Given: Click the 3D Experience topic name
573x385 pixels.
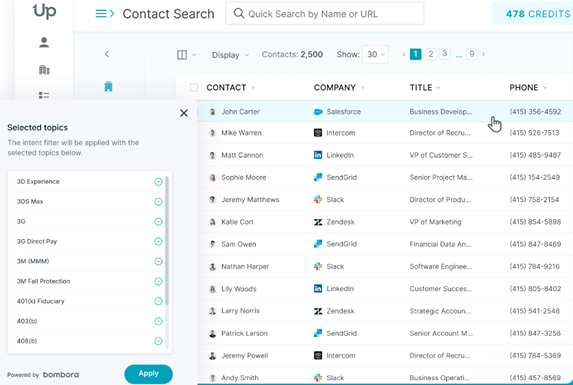Looking at the screenshot, I should pos(38,182).
